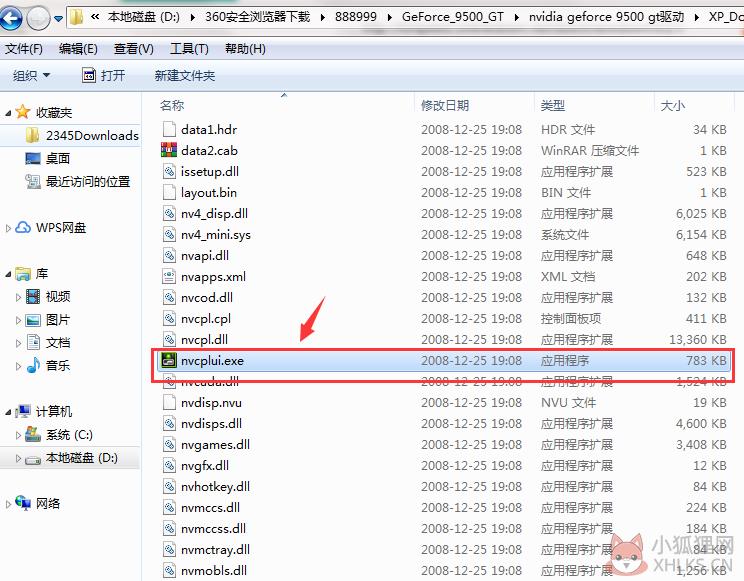Open the 查看(V) menu
The height and width of the screenshot is (581, 744).
(133, 49)
